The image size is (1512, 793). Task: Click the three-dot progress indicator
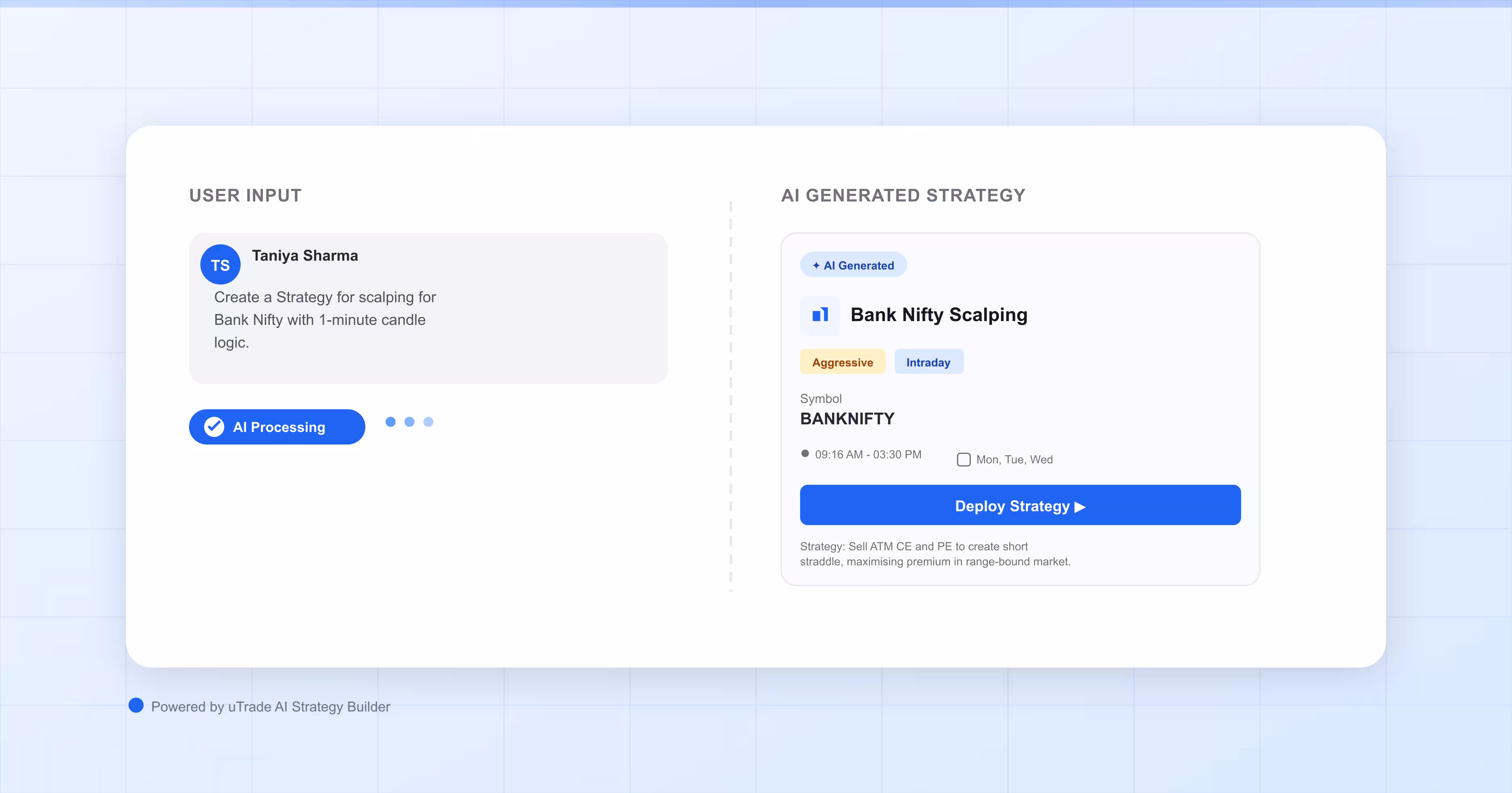pyautogui.click(x=409, y=422)
